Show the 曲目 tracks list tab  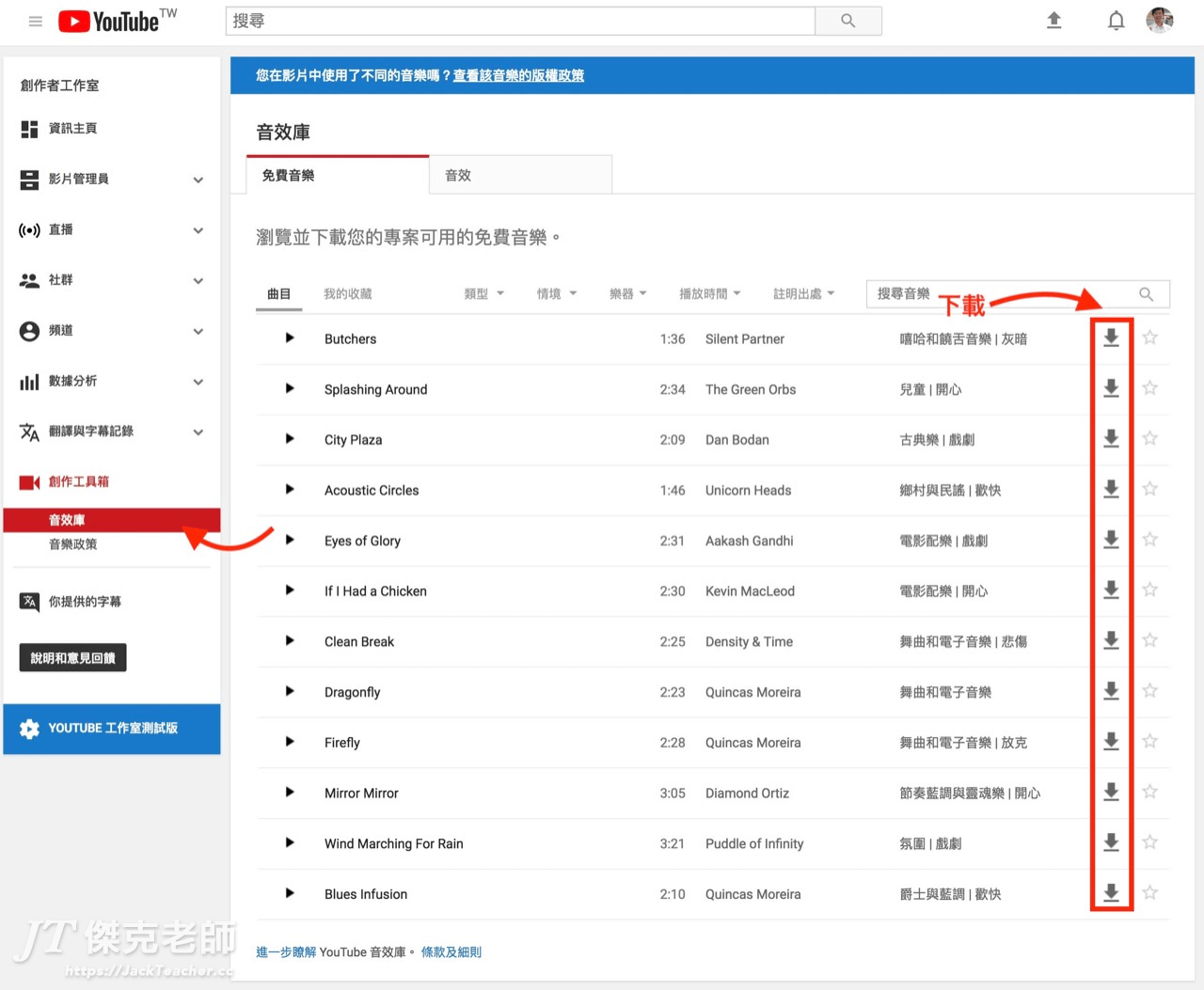(x=279, y=293)
